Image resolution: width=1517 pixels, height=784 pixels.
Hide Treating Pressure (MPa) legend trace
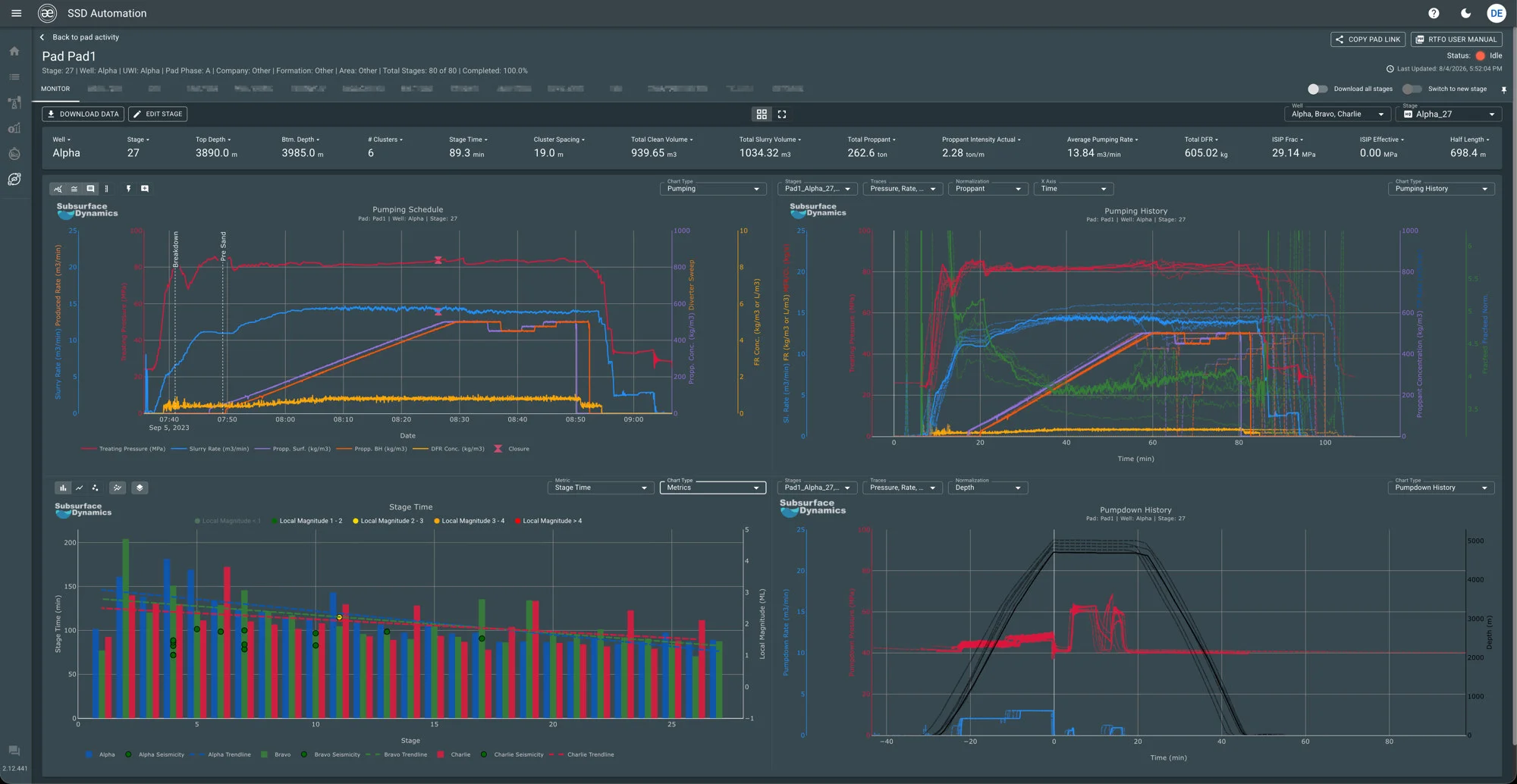click(122, 449)
